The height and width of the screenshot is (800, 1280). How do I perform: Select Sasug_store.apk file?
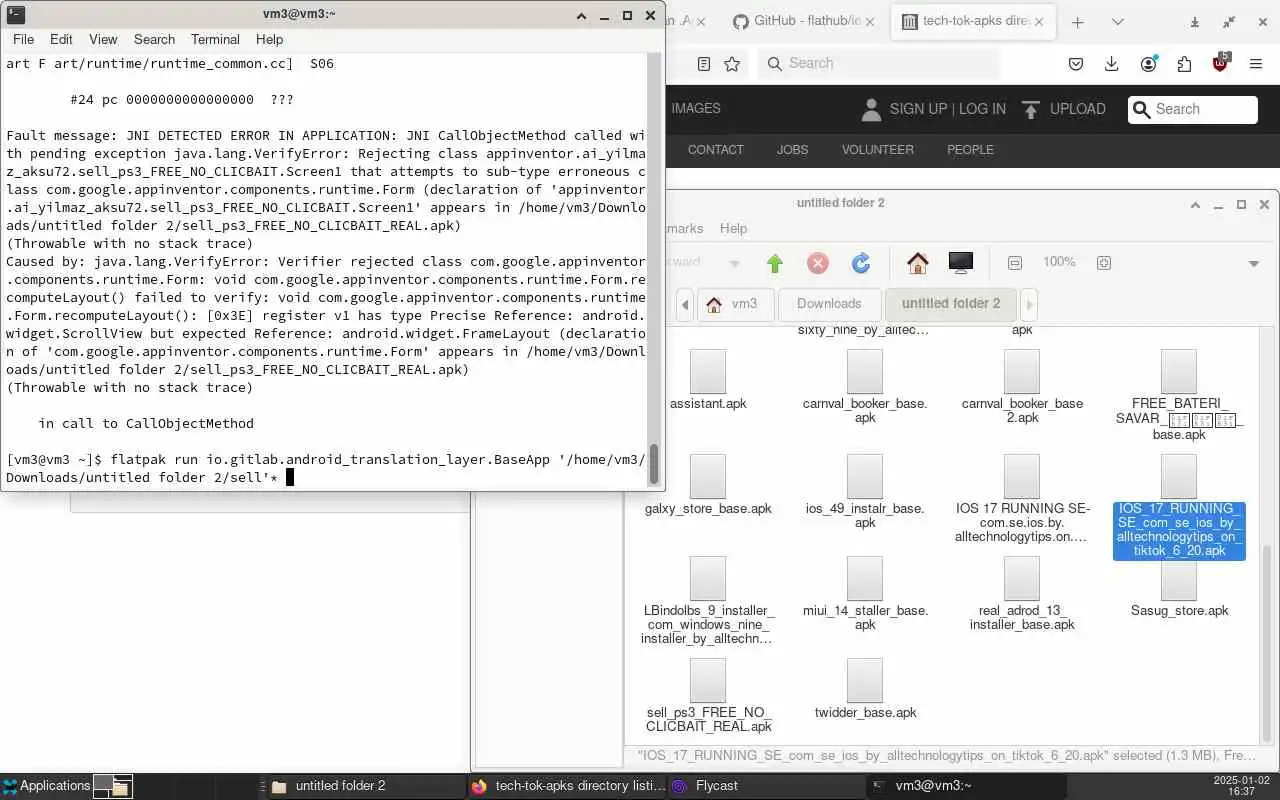pos(1179,588)
